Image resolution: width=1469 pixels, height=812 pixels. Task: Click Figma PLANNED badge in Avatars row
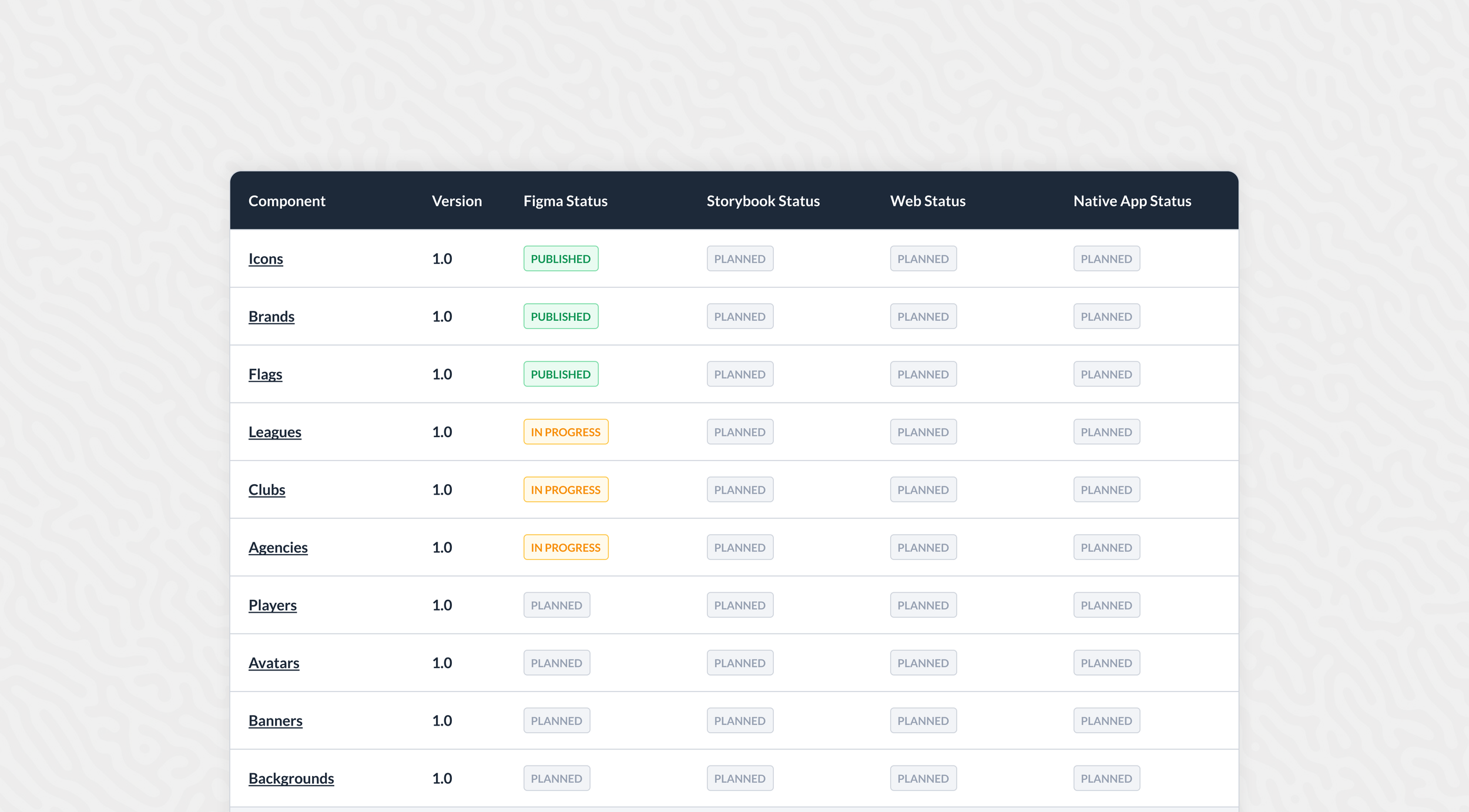click(557, 663)
